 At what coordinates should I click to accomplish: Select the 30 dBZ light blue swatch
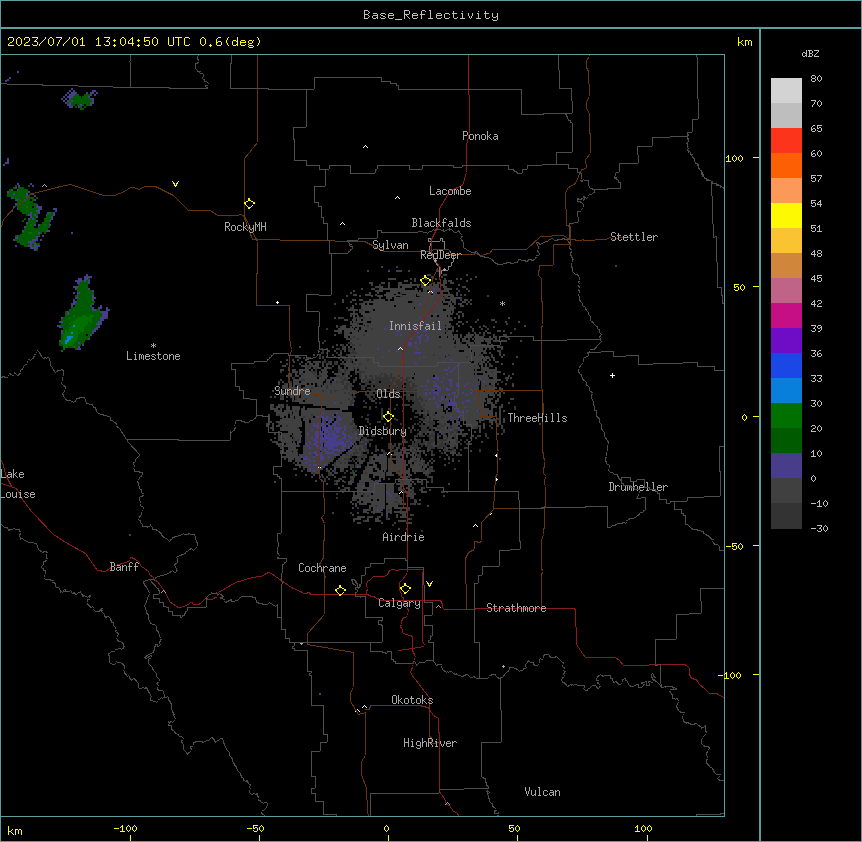point(786,390)
